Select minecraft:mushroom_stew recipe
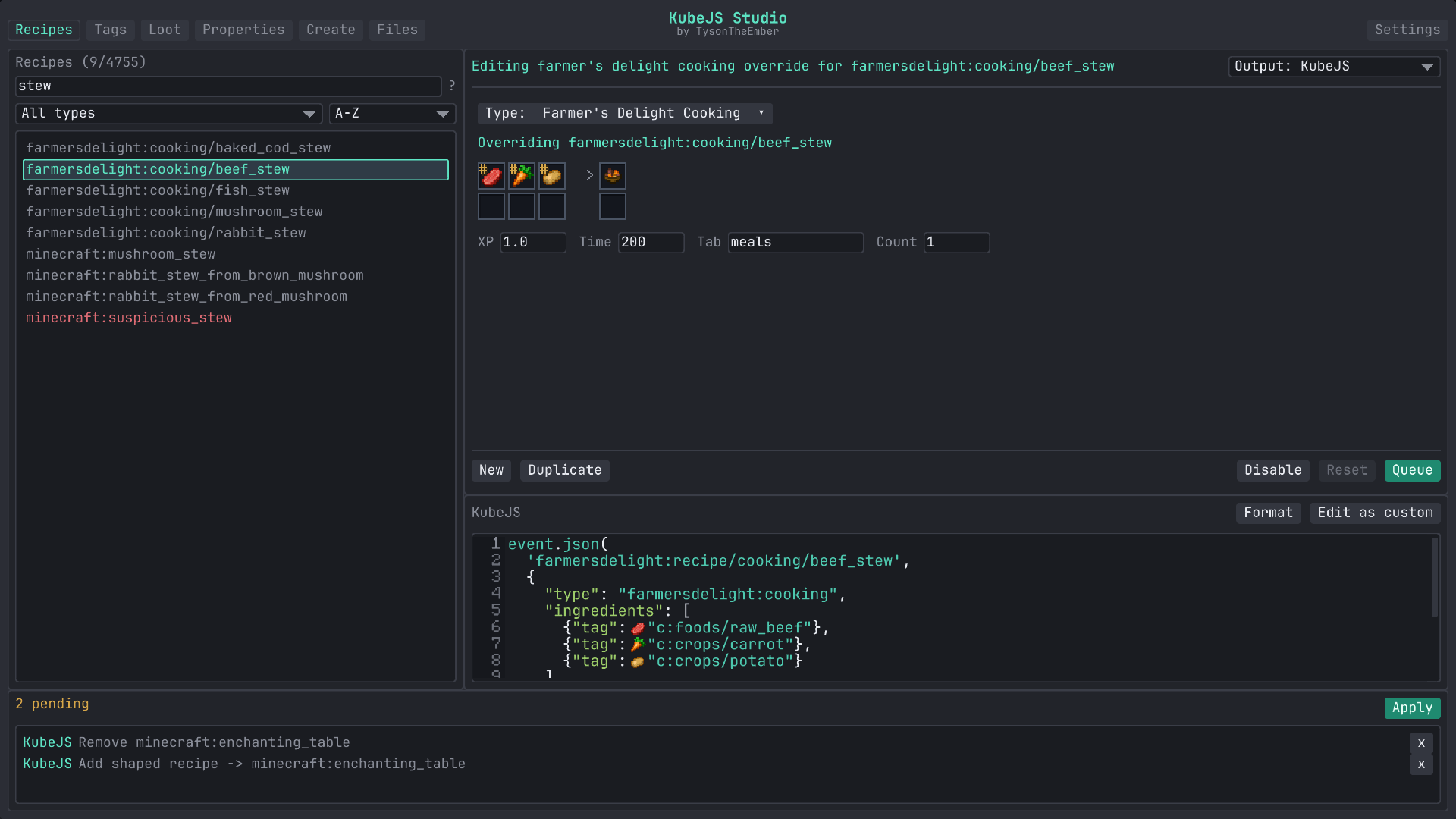The width and height of the screenshot is (1456, 819). (236, 255)
